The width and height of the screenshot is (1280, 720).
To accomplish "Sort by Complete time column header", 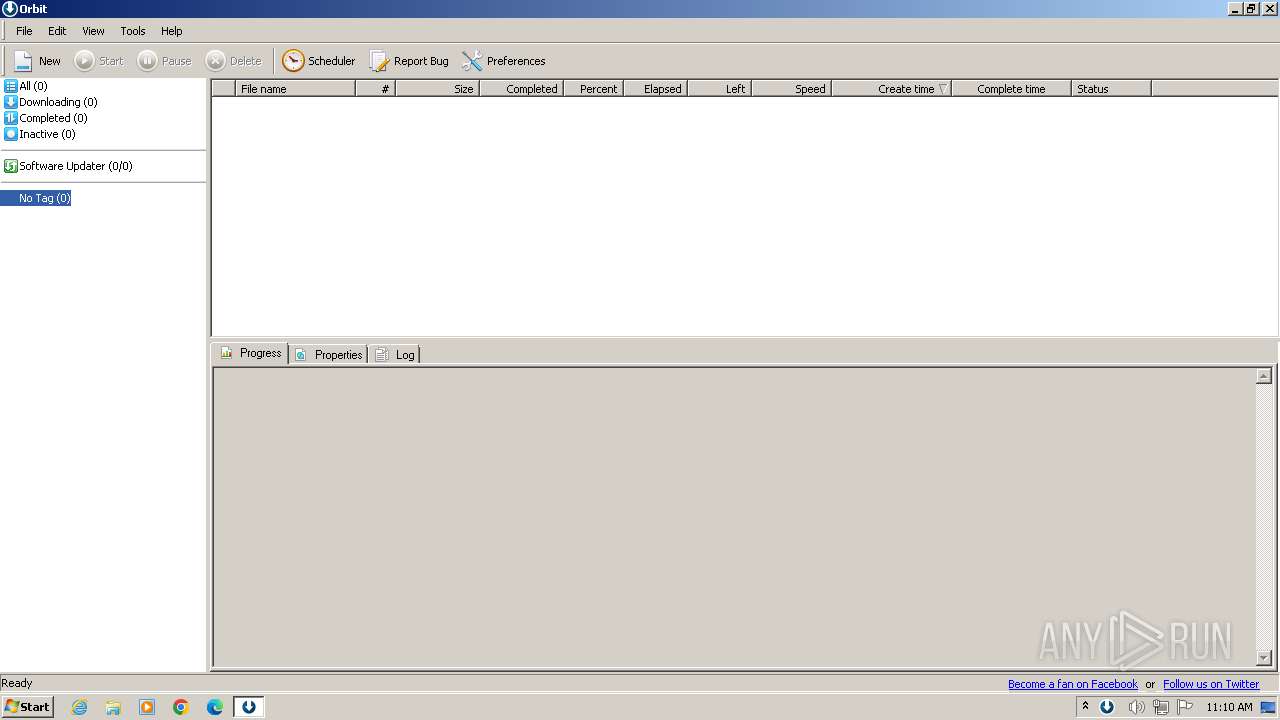I will 1011,89.
